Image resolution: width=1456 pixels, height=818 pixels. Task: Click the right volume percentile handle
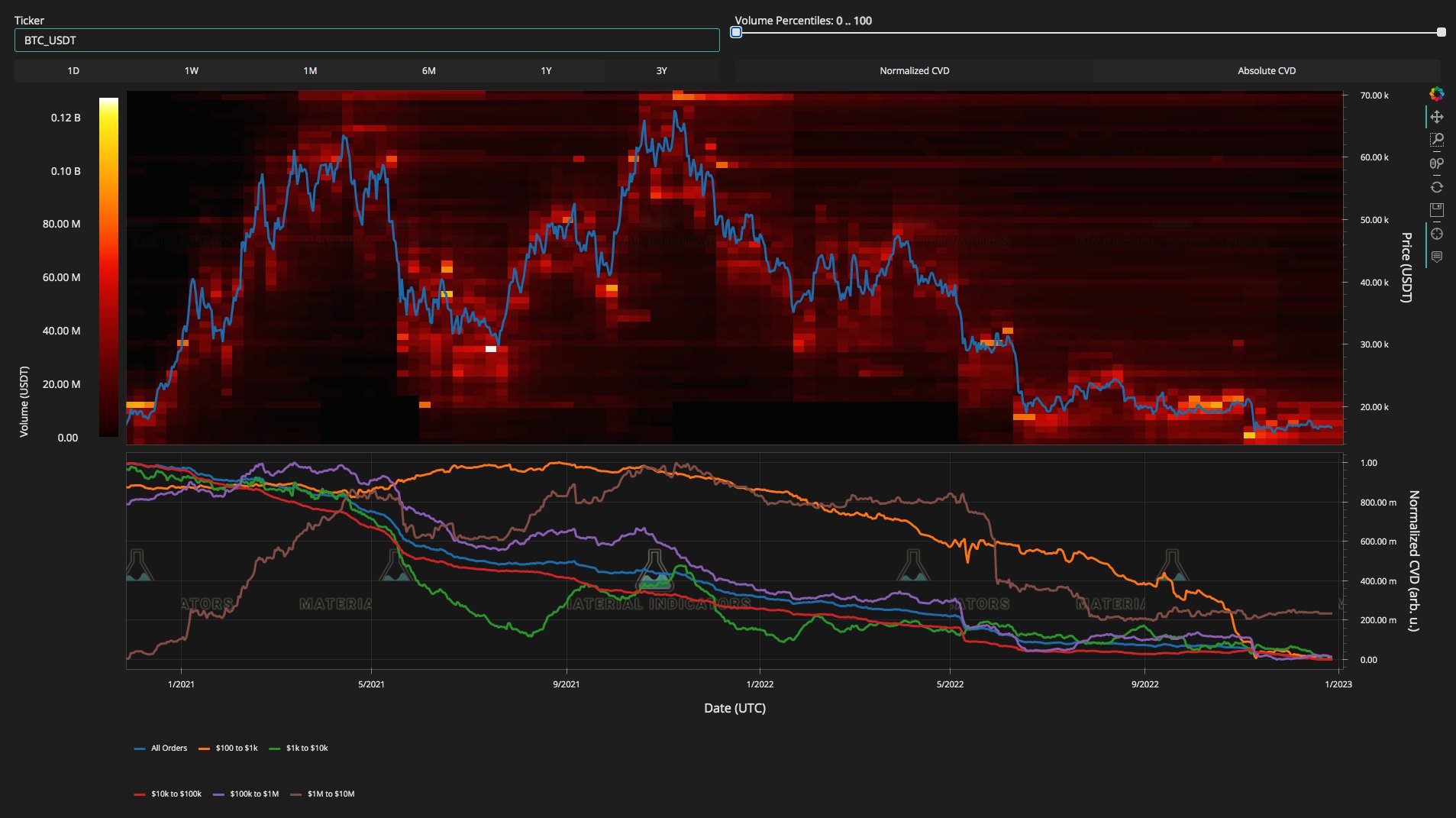1441,32
